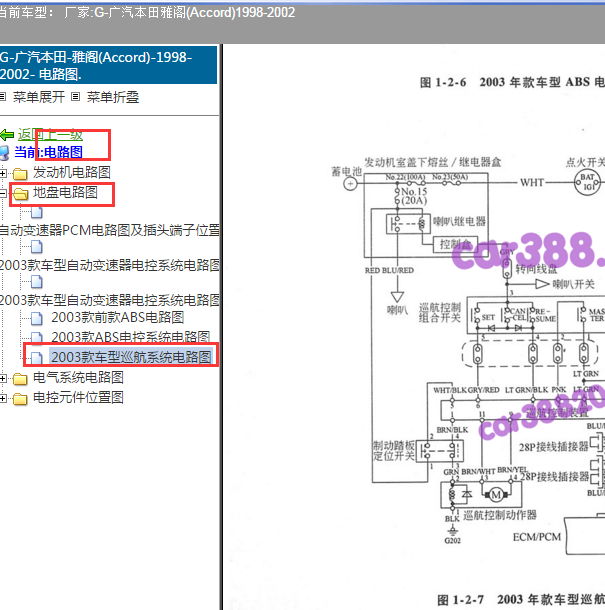Click the 电气系统电路图 folder icon
This screenshot has height=610, width=605.
pos(20,379)
